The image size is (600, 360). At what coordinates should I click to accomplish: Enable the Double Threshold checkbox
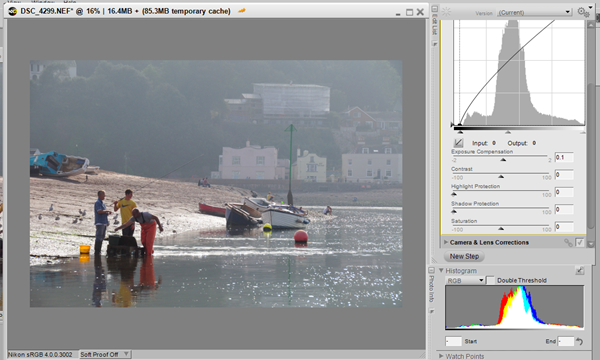[x=490, y=280]
